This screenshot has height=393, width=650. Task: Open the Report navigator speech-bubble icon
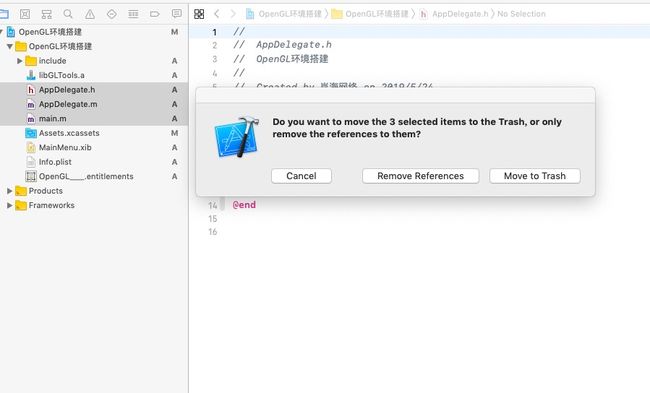click(x=177, y=14)
